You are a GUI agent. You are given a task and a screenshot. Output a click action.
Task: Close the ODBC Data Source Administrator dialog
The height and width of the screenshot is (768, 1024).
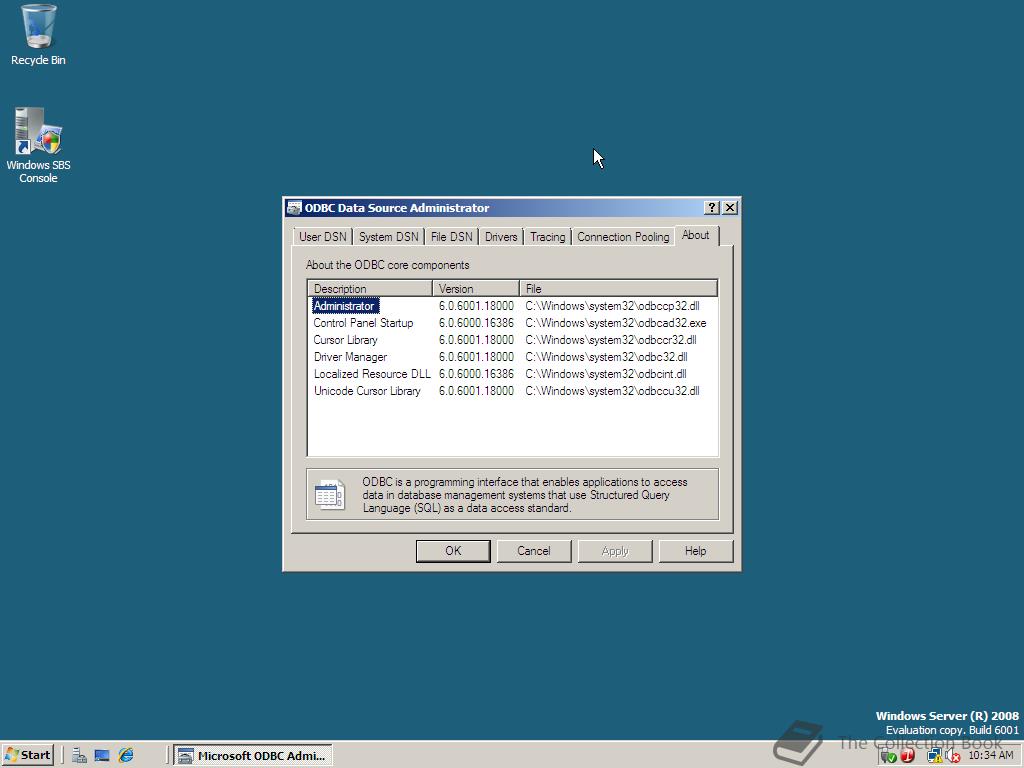pyautogui.click(x=730, y=208)
